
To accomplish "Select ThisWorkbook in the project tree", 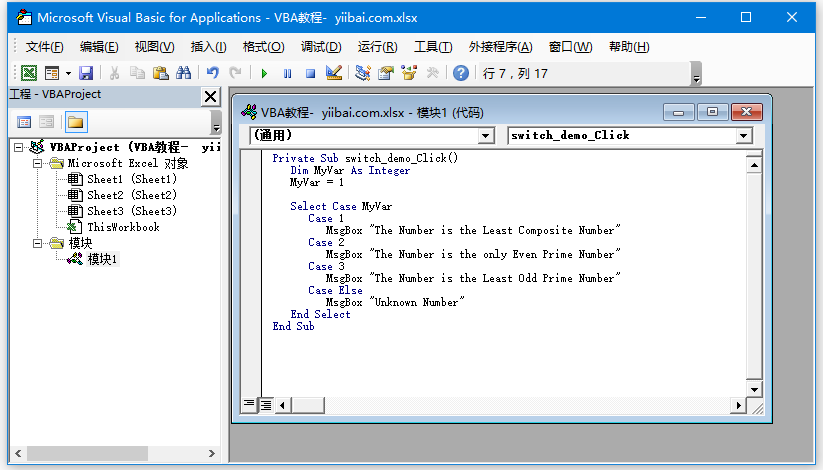I will tap(123, 227).
